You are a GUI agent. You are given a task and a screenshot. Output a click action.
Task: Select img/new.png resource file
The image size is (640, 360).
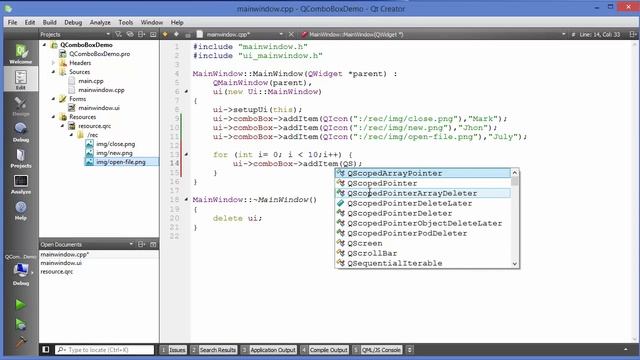pos(114,153)
